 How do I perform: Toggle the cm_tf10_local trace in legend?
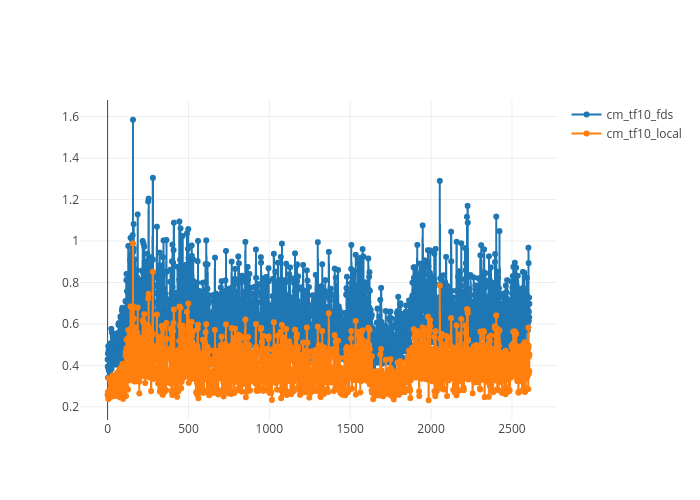click(643, 133)
